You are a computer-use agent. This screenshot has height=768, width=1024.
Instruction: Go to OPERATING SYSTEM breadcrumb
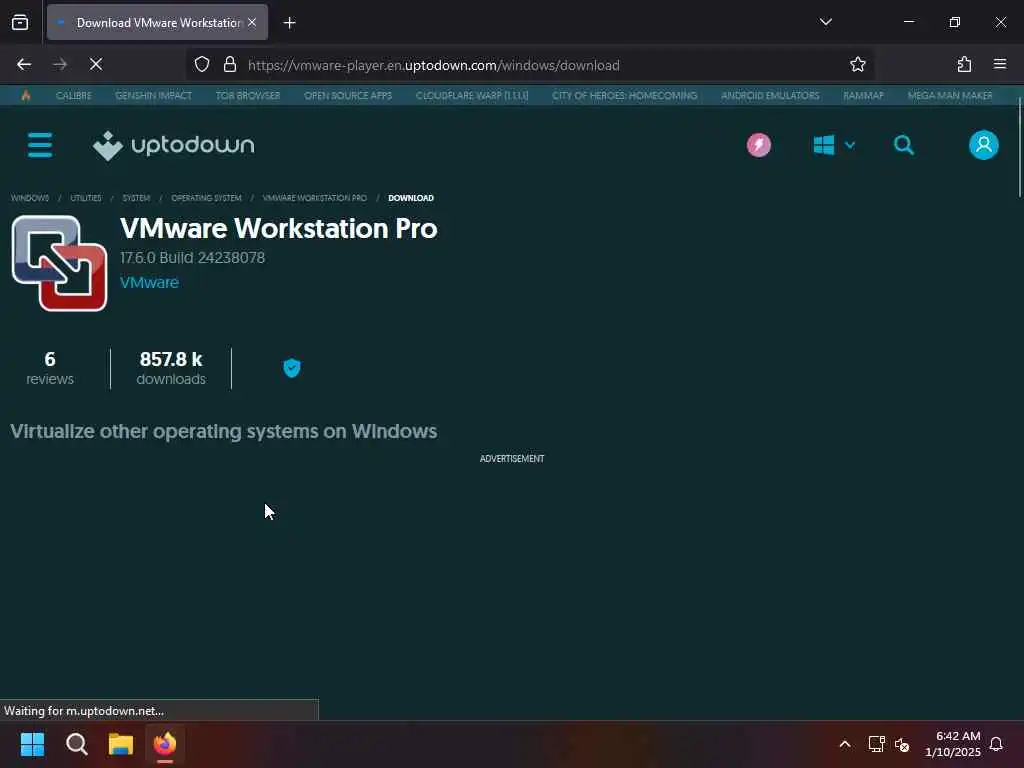(206, 198)
